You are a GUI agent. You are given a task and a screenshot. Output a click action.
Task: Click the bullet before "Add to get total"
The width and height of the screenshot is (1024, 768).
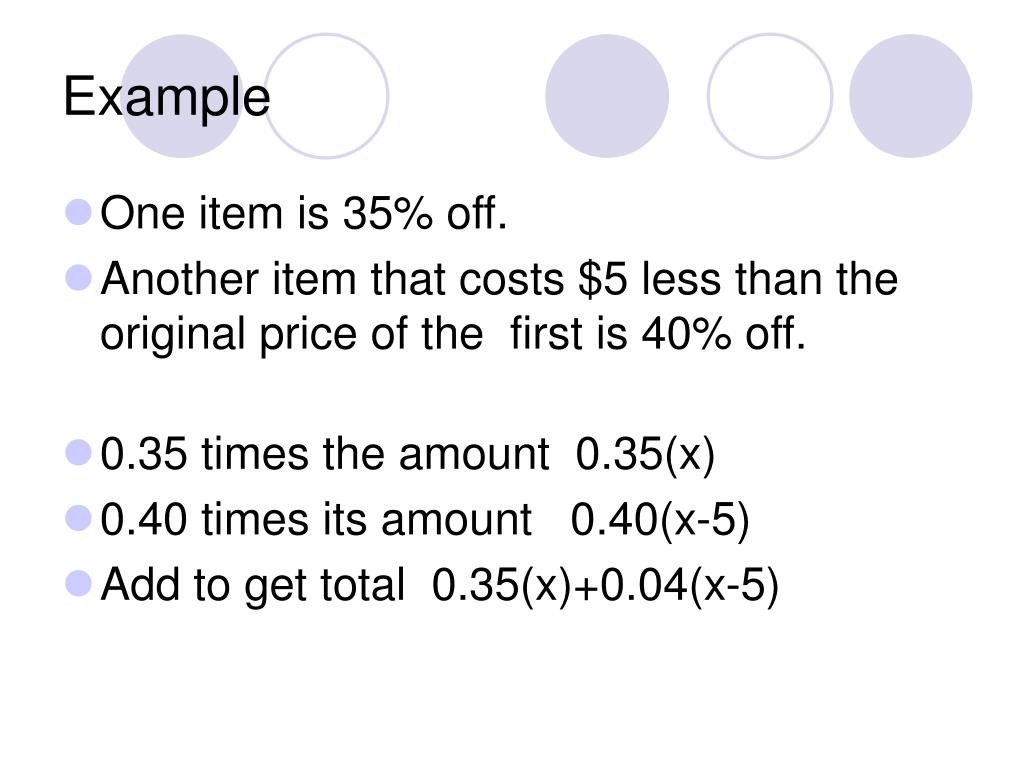coord(78,584)
